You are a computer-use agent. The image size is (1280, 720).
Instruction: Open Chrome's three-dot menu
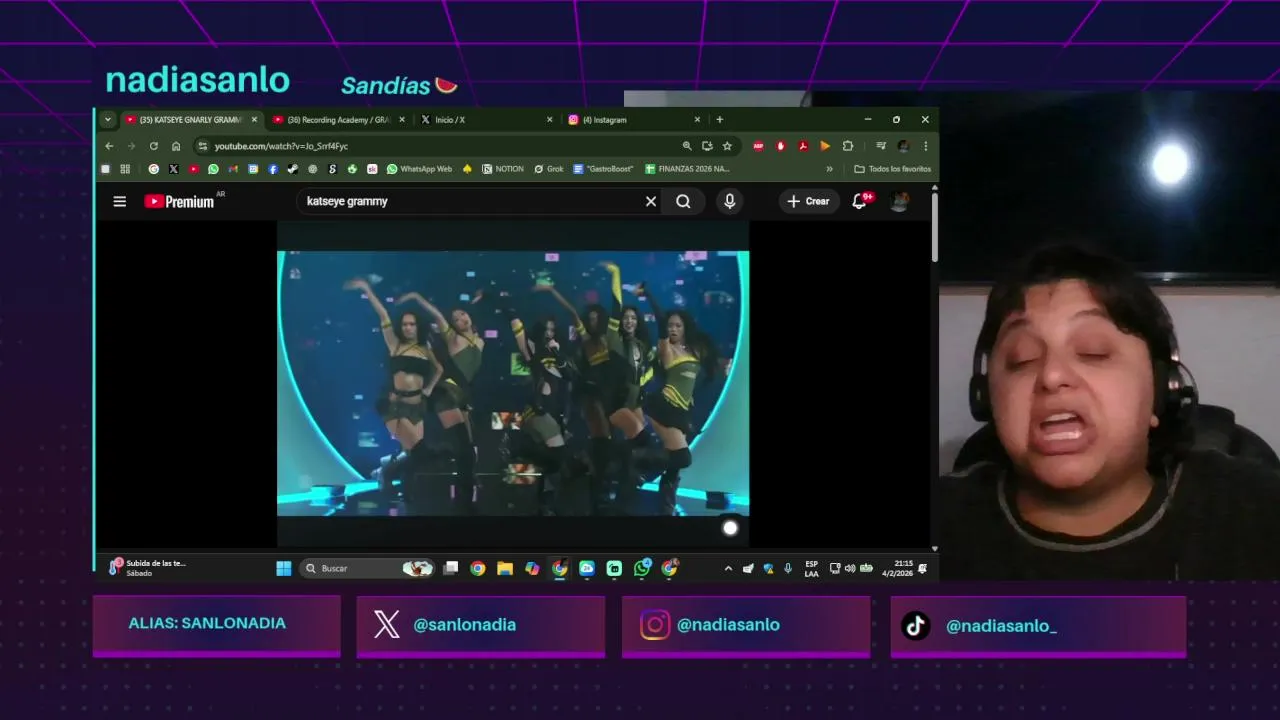(925, 146)
